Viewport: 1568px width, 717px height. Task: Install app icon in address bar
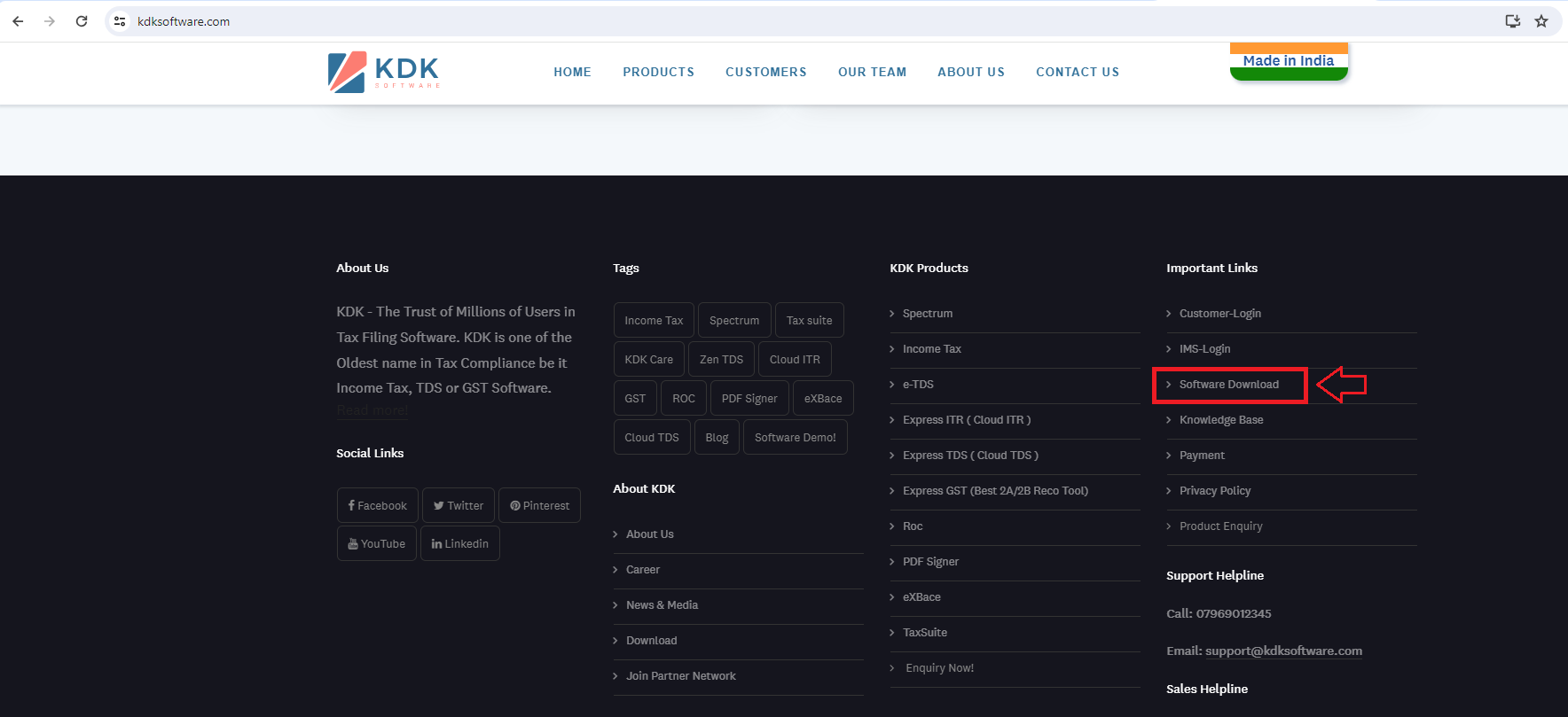tap(1513, 21)
